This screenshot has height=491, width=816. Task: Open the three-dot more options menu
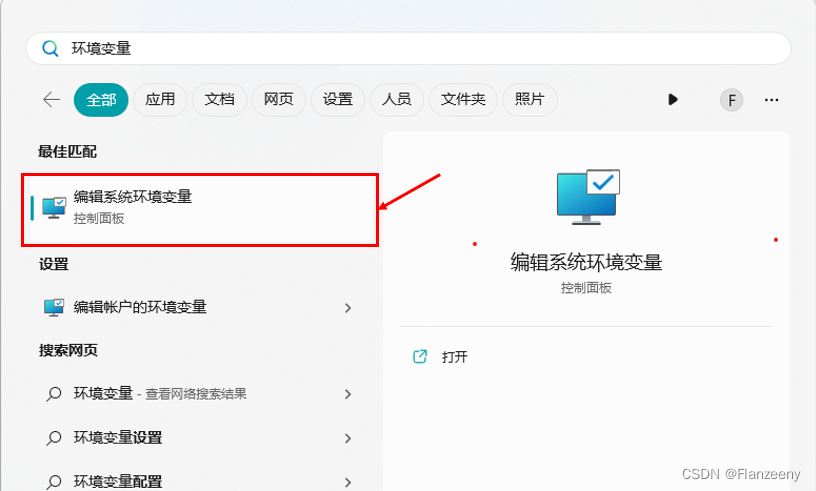pyautogui.click(x=771, y=100)
